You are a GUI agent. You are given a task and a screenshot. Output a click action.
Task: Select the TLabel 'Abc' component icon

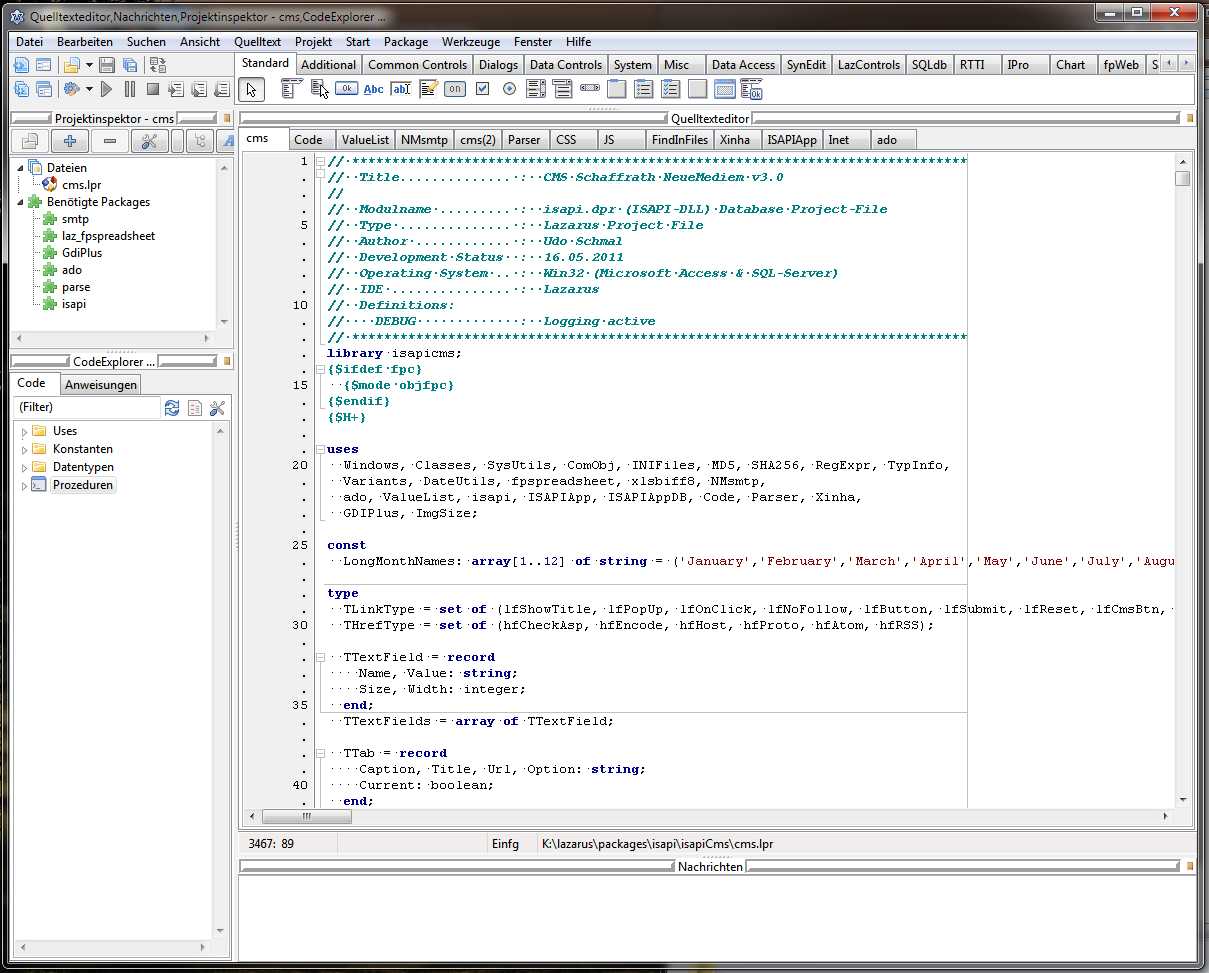374,89
